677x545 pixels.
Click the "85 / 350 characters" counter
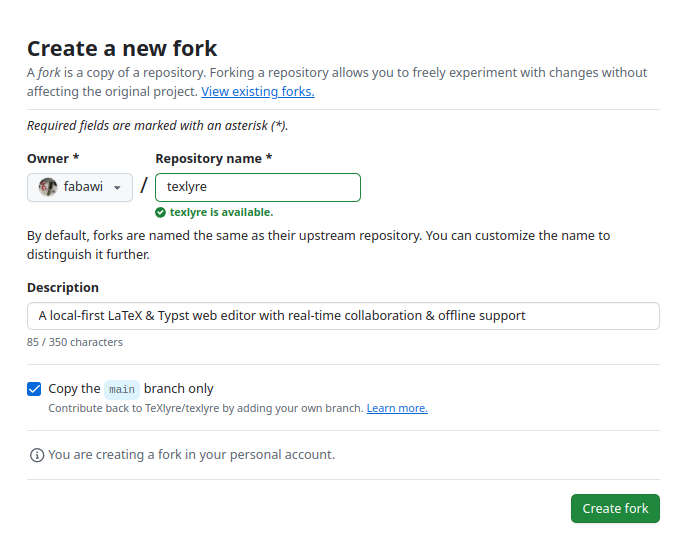pos(75,342)
